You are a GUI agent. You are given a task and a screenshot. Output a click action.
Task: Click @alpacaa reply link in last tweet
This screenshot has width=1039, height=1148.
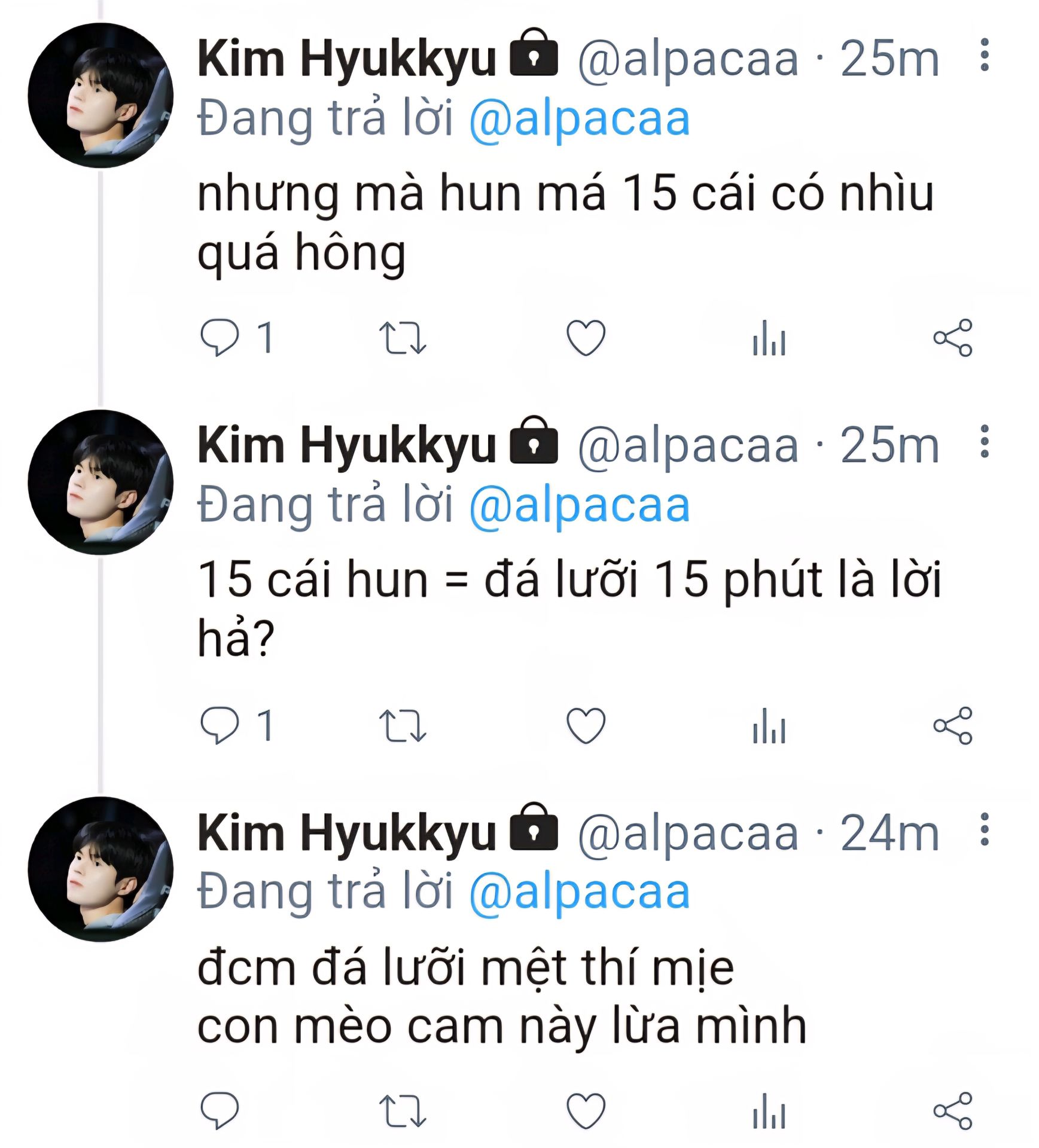coord(579,892)
